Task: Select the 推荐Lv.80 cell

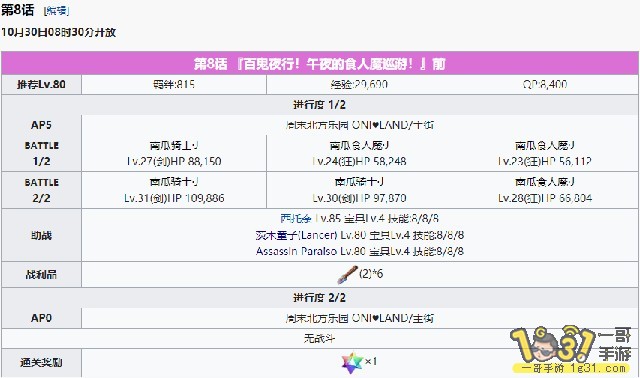Action: (x=41, y=84)
